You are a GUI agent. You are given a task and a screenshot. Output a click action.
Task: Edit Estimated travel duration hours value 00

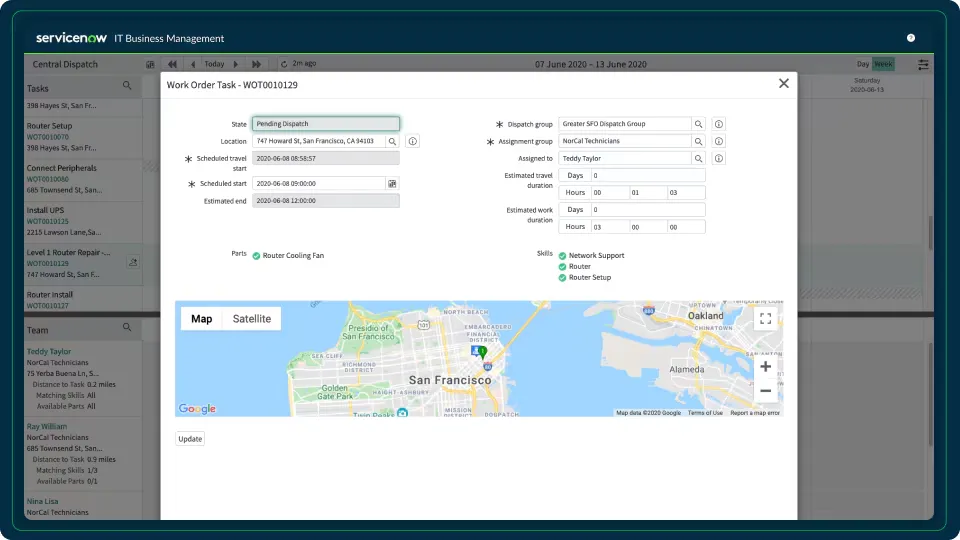pos(610,192)
